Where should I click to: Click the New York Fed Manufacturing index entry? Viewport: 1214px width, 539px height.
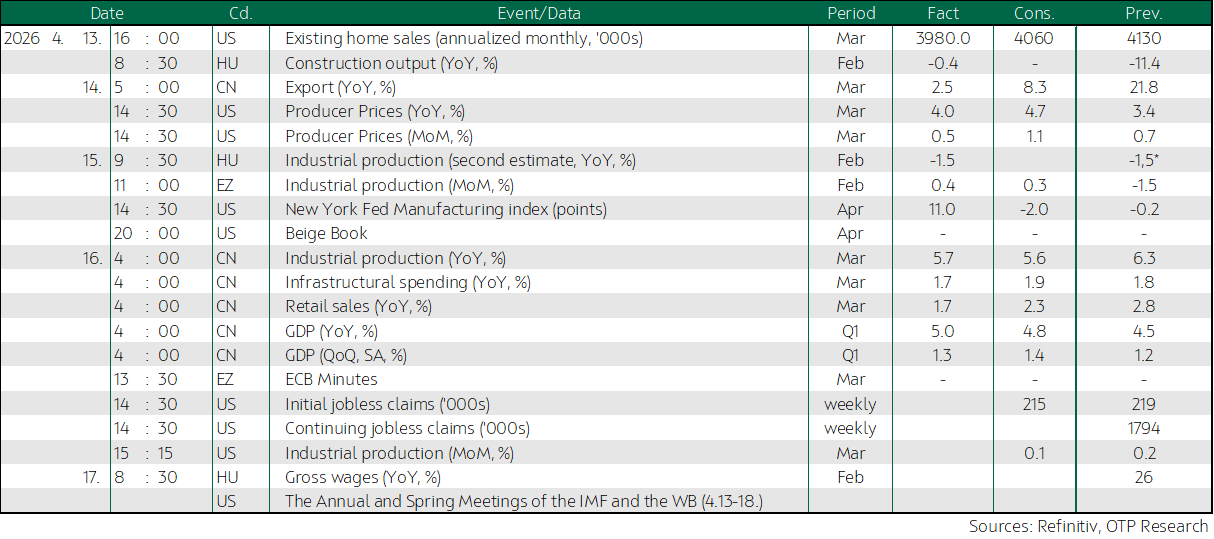pyautogui.click(x=446, y=209)
